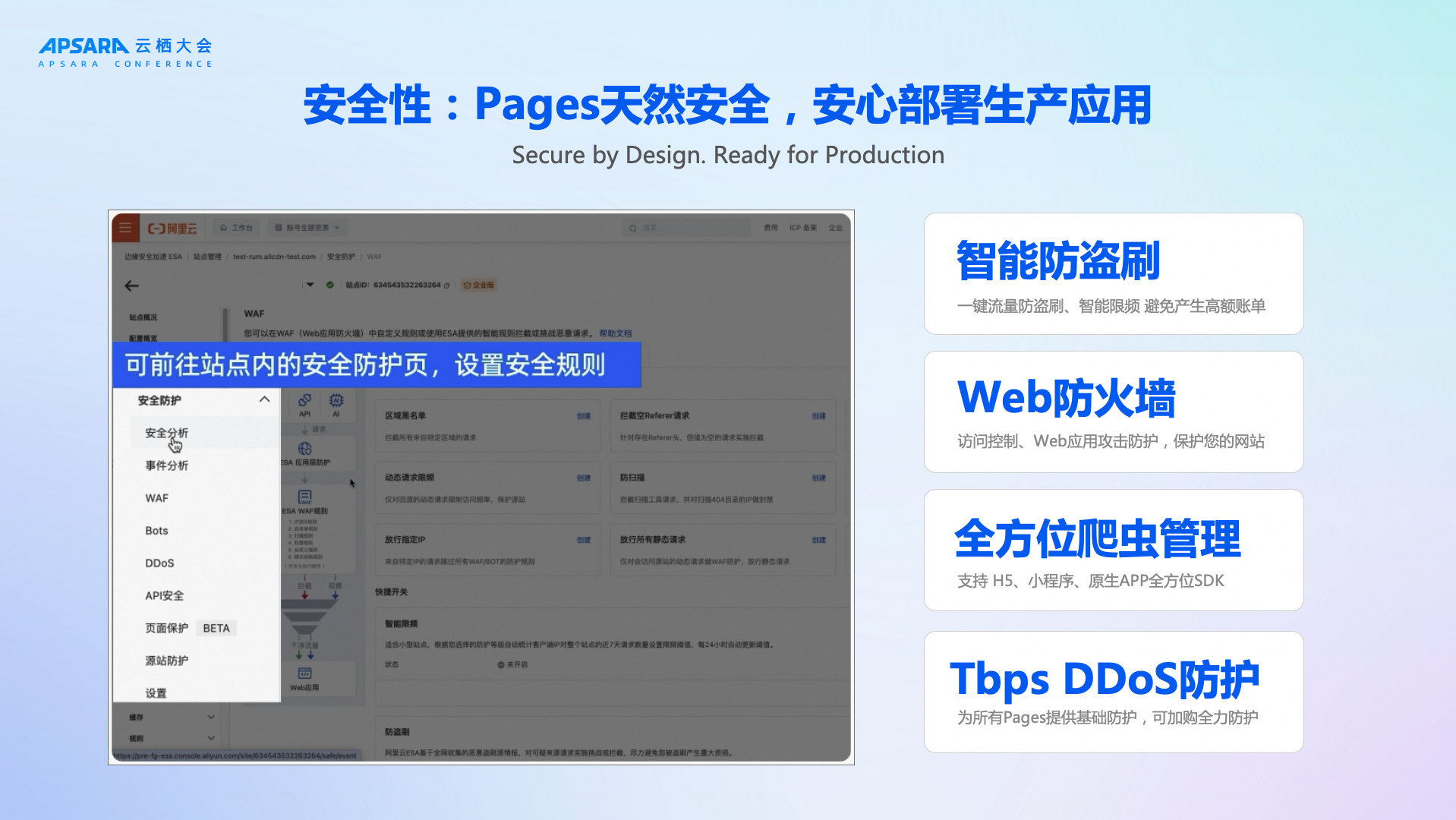Click the ESA 应用层防护 globe icon

click(305, 449)
